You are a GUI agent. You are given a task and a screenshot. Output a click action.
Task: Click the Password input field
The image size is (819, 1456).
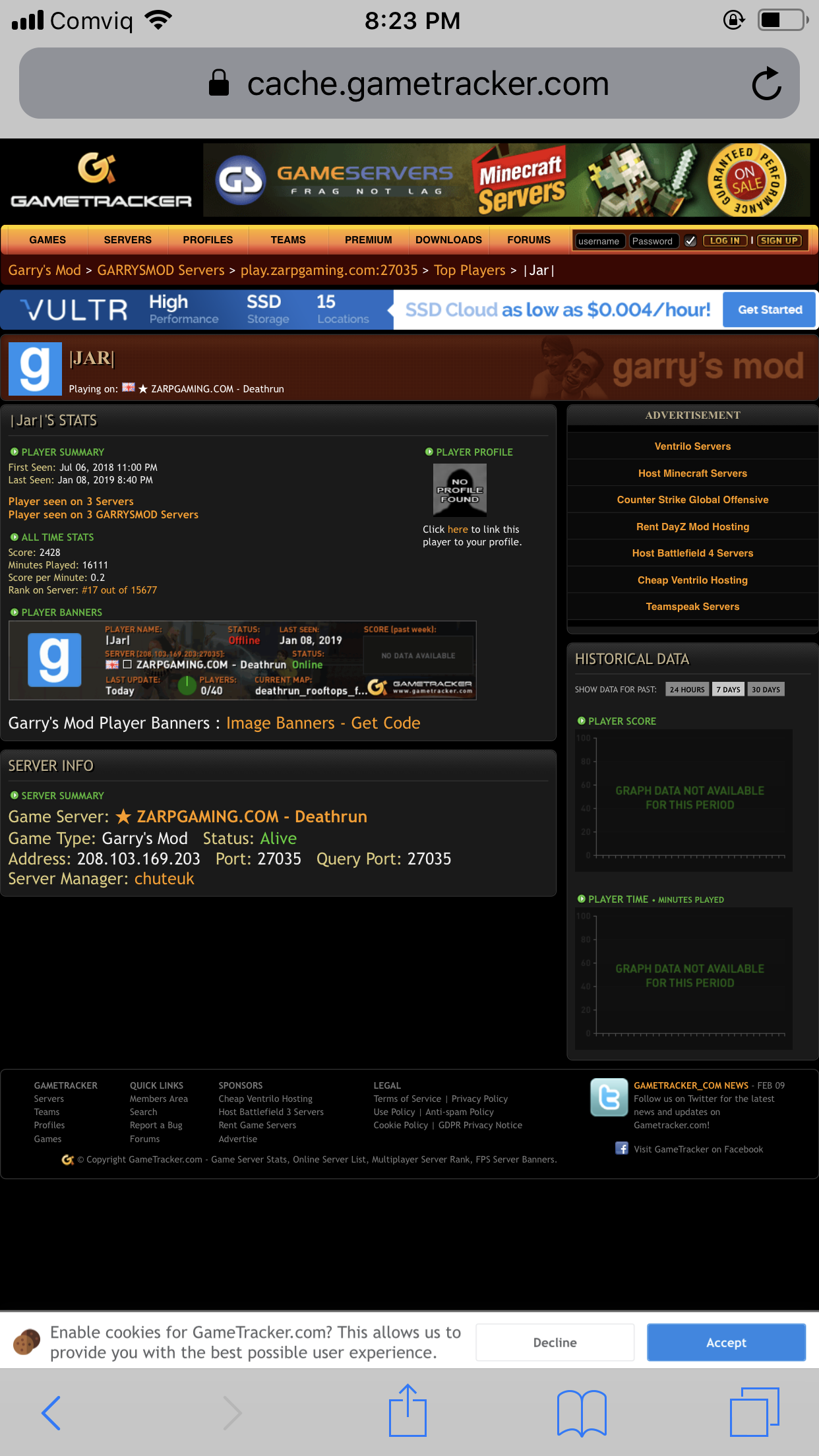(x=653, y=241)
